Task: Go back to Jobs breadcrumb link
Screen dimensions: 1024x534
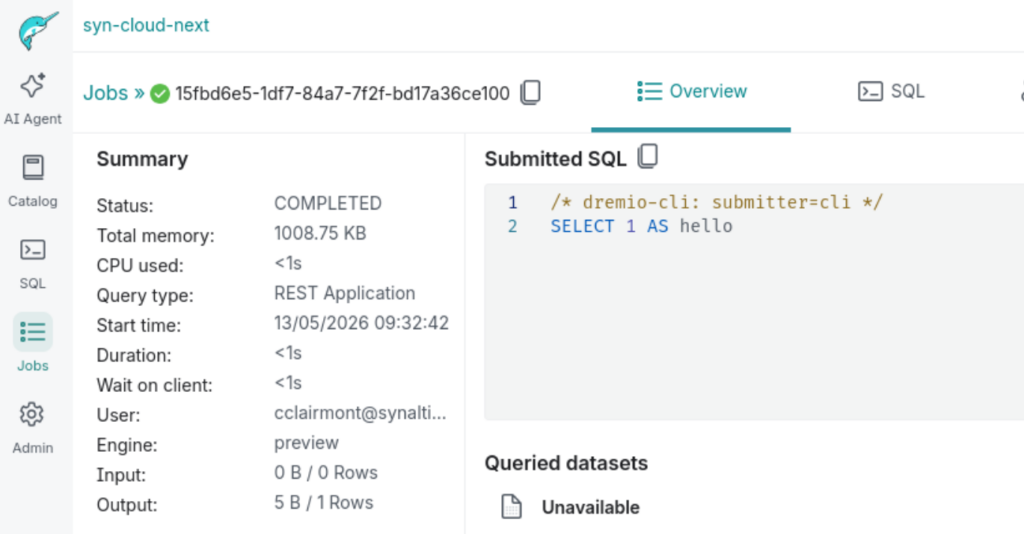Action: point(105,93)
